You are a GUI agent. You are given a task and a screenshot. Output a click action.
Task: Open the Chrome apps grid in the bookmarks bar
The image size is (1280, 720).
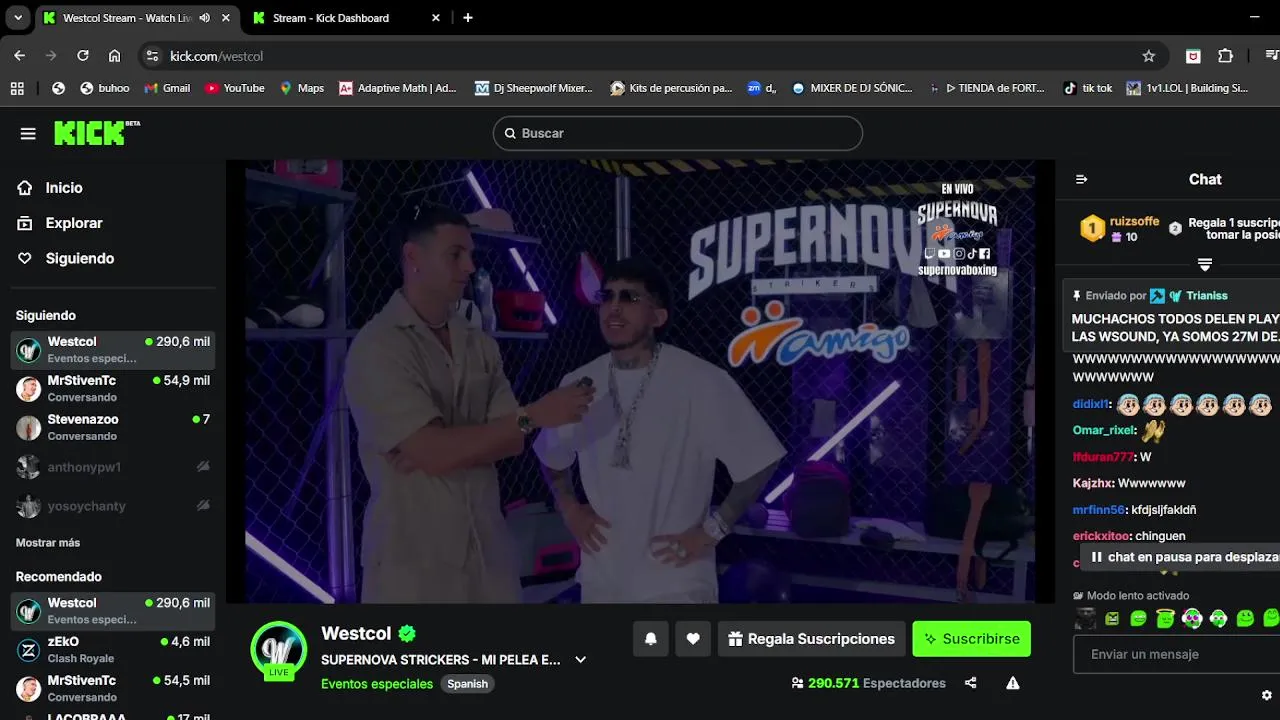pos(17,88)
